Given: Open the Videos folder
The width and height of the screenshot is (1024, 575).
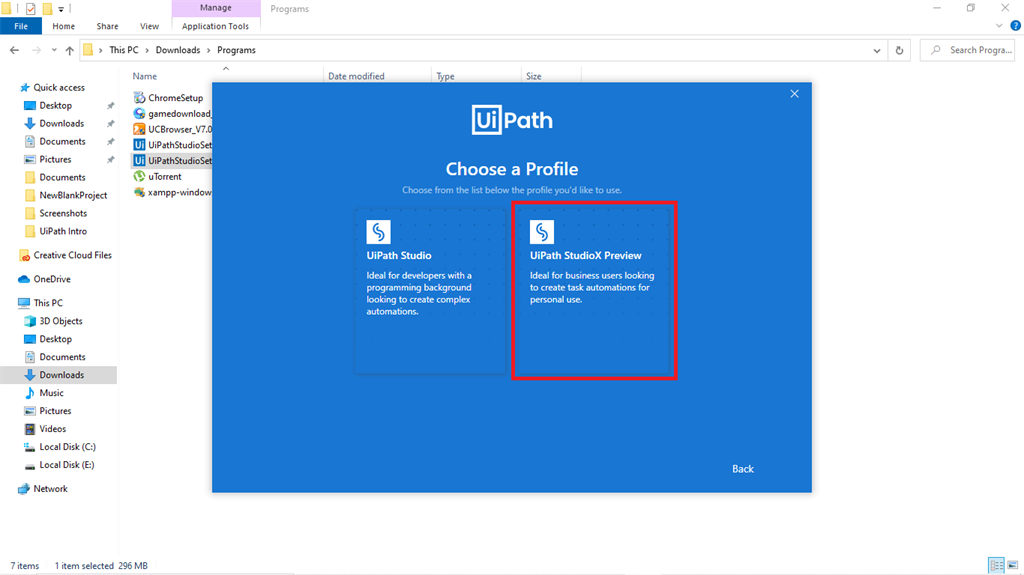Looking at the screenshot, I should (52, 429).
